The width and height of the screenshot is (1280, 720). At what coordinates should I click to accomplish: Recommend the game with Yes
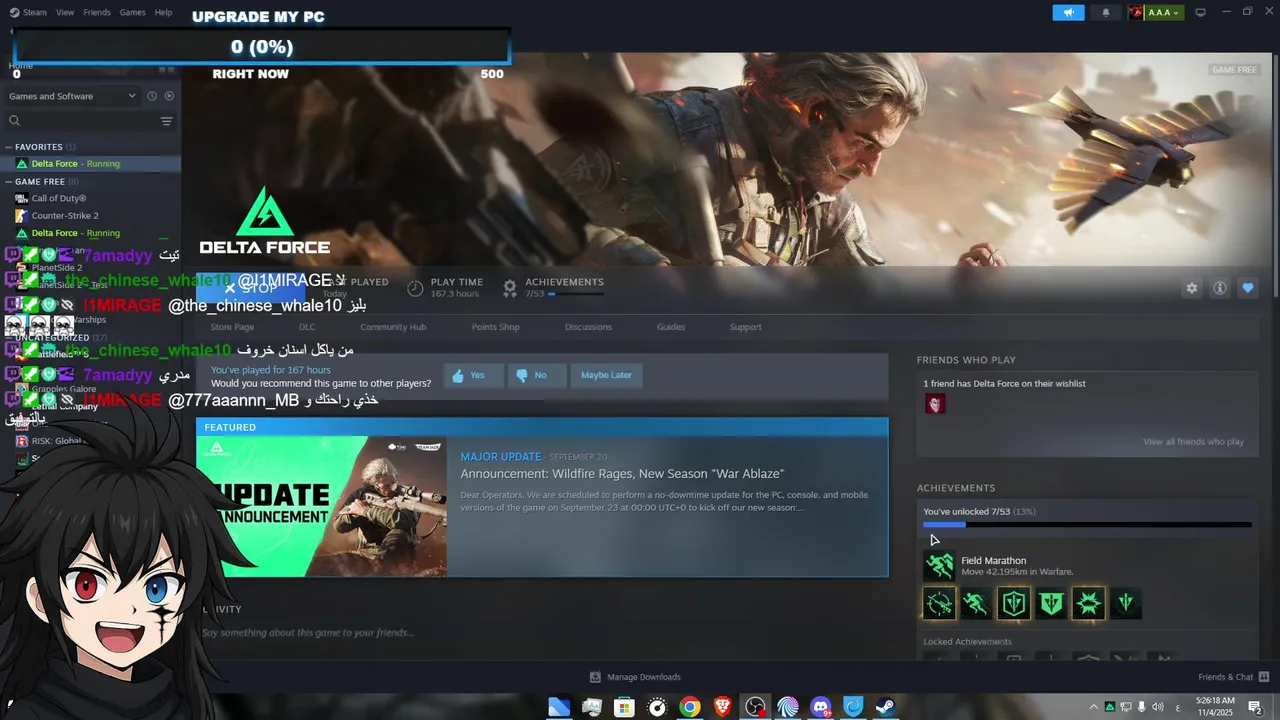[472, 375]
